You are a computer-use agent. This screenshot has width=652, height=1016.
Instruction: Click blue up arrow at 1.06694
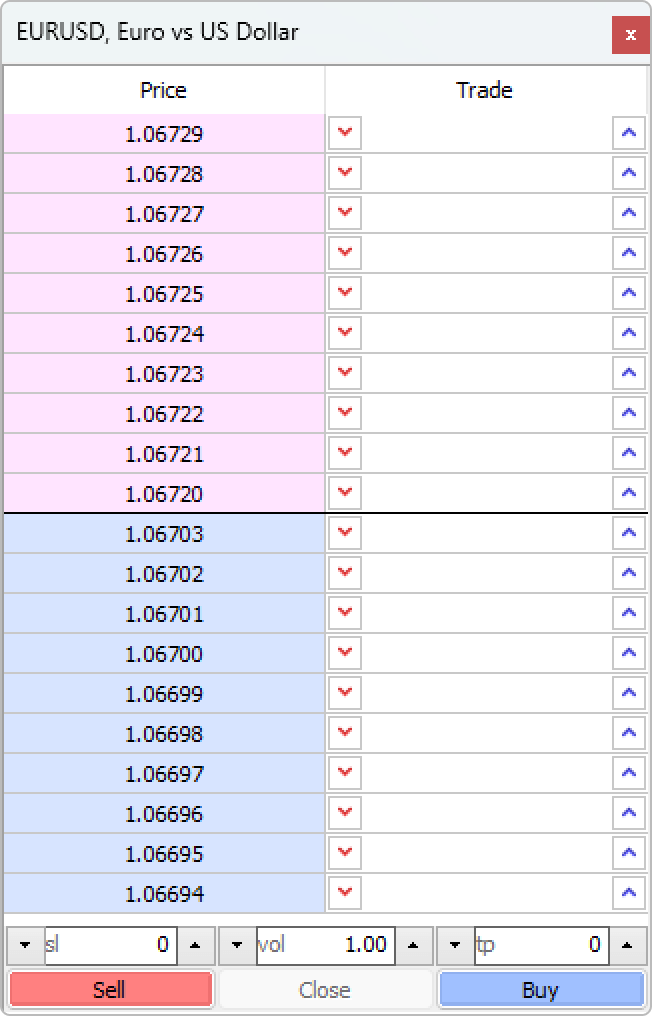coord(628,893)
